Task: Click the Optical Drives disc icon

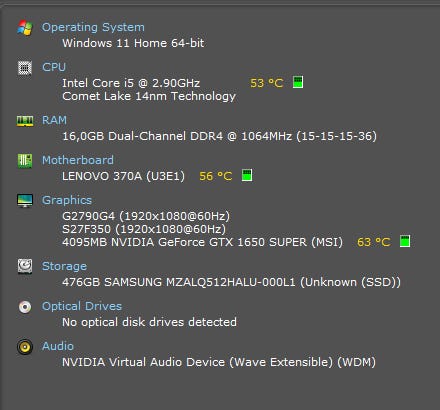Action: click(25, 307)
